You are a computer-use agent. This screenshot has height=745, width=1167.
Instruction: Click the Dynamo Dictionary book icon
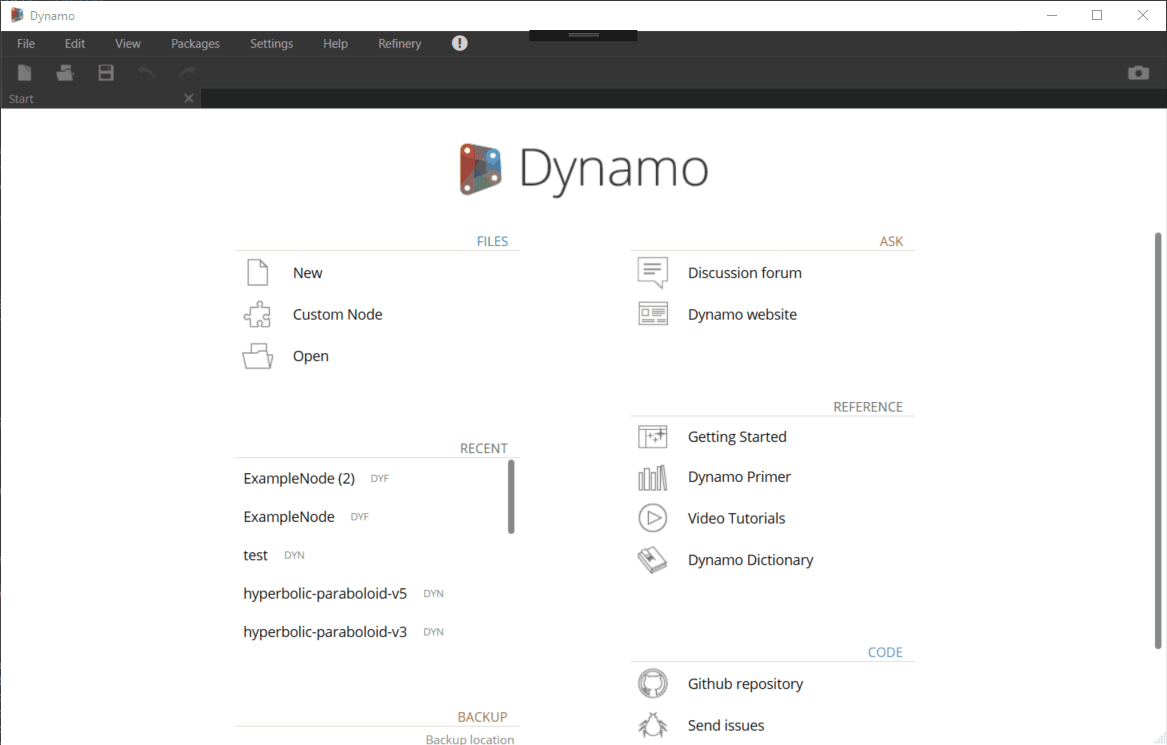[x=653, y=560]
